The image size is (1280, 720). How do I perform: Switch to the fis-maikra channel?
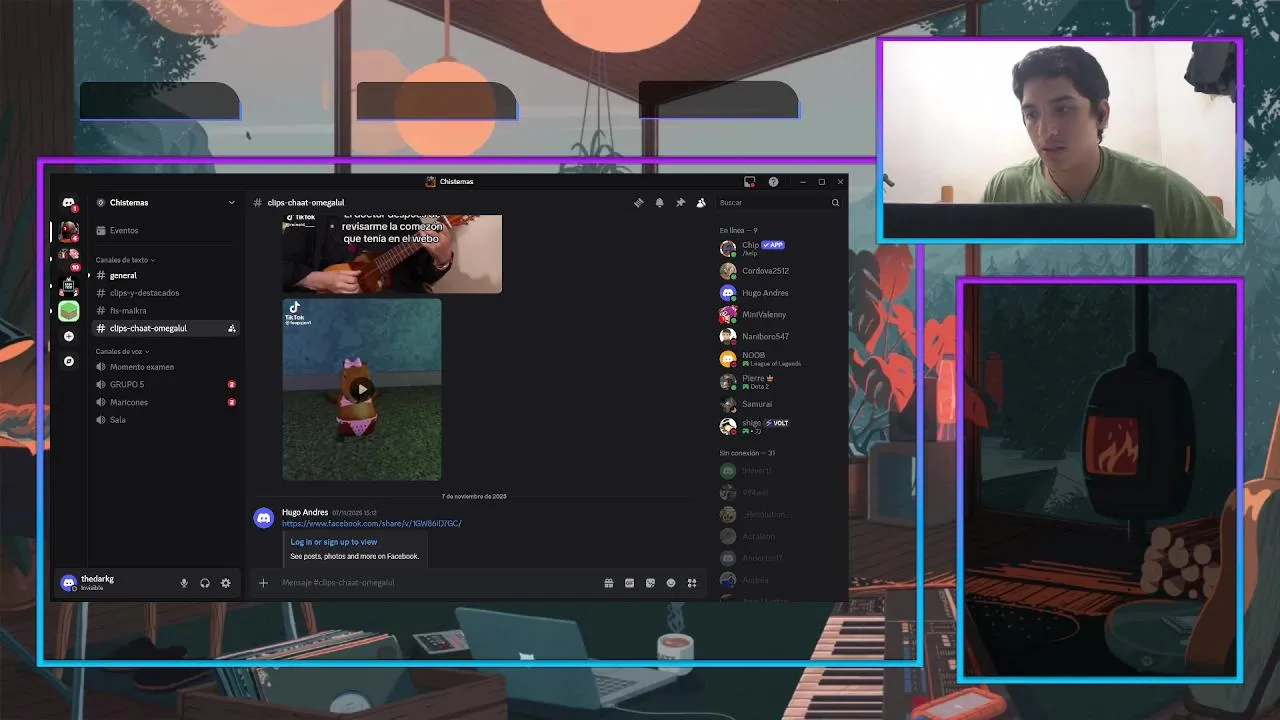point(166,311)
